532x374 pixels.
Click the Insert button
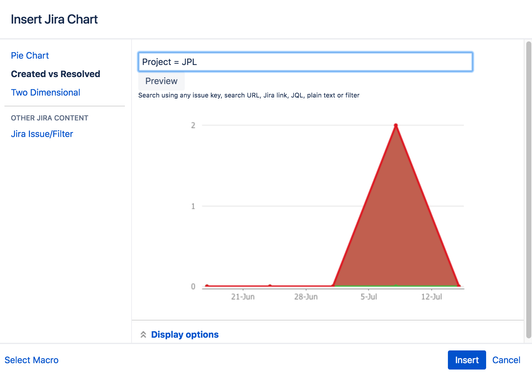pos(467,360)
